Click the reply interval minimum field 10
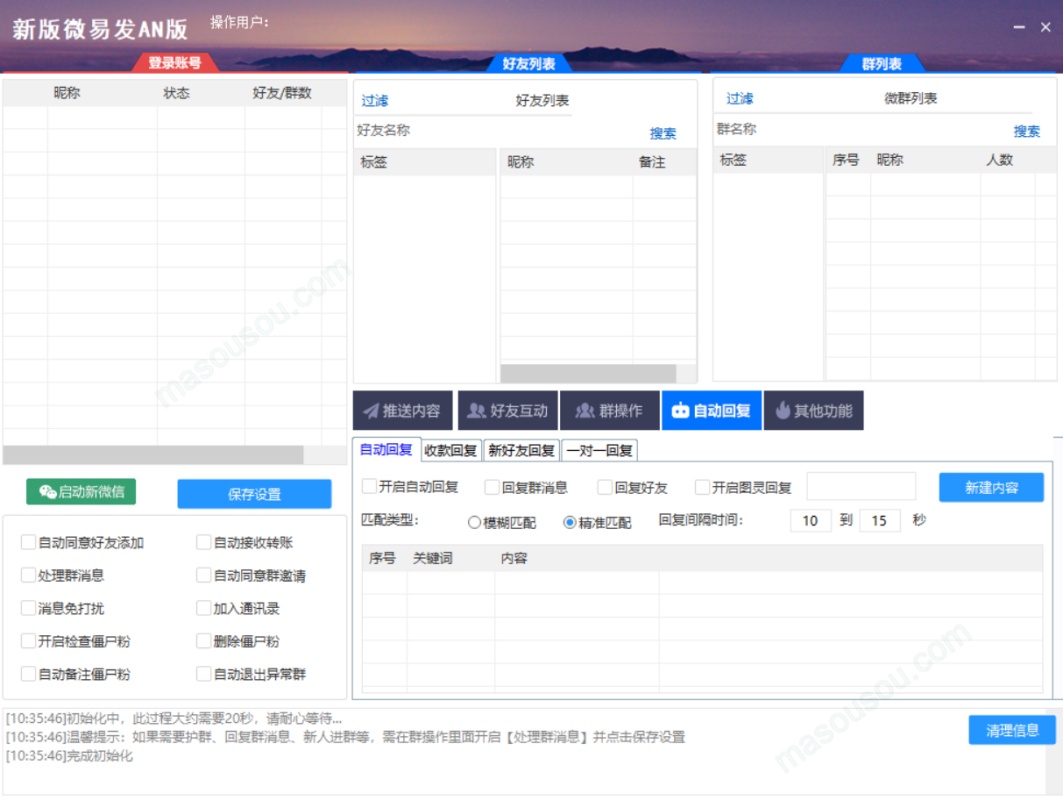Screen dimensions: 1063x800 [x=811, y=521]
